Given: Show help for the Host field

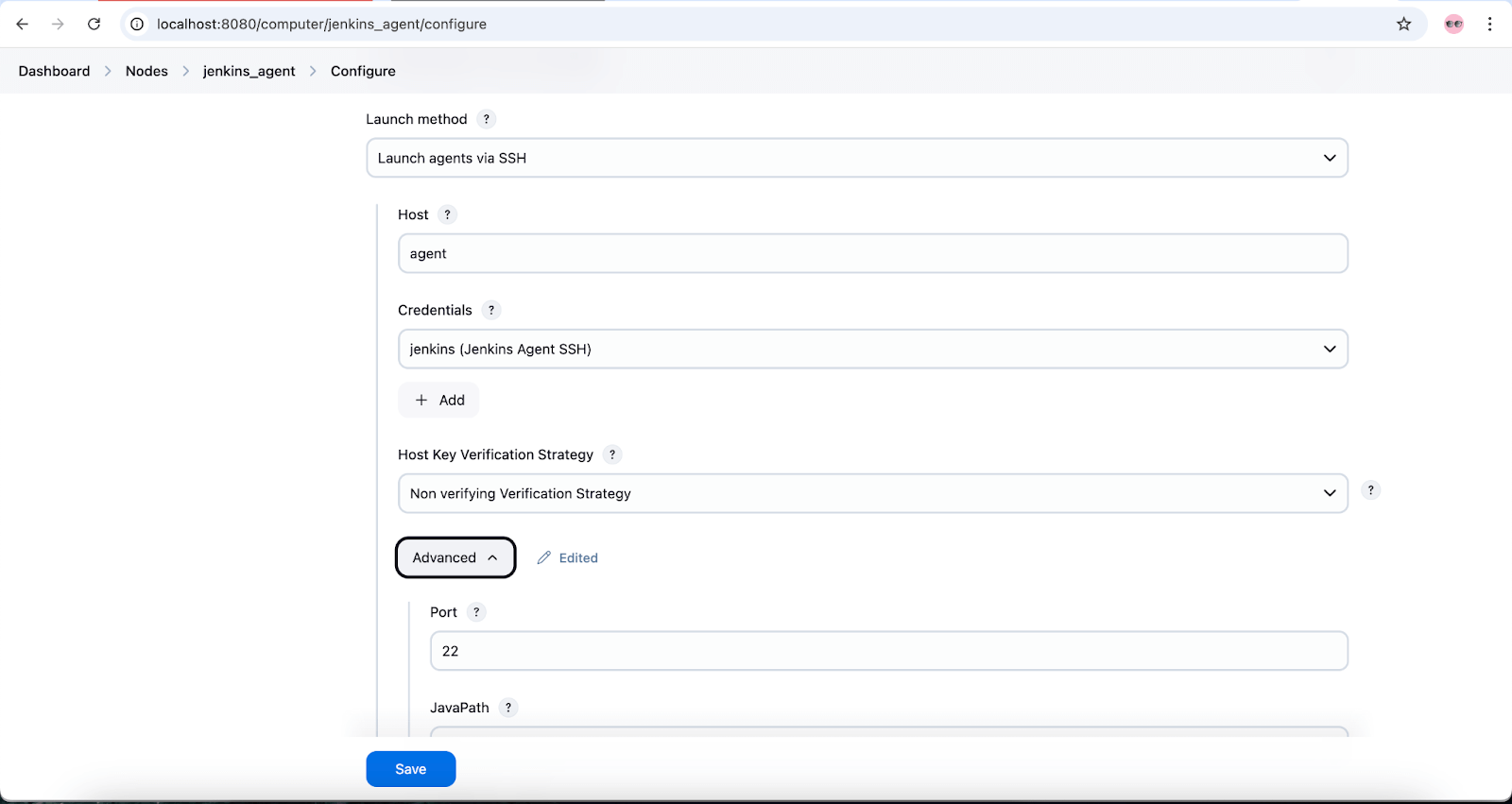Looking at the screenshot, I should (448, 214).
